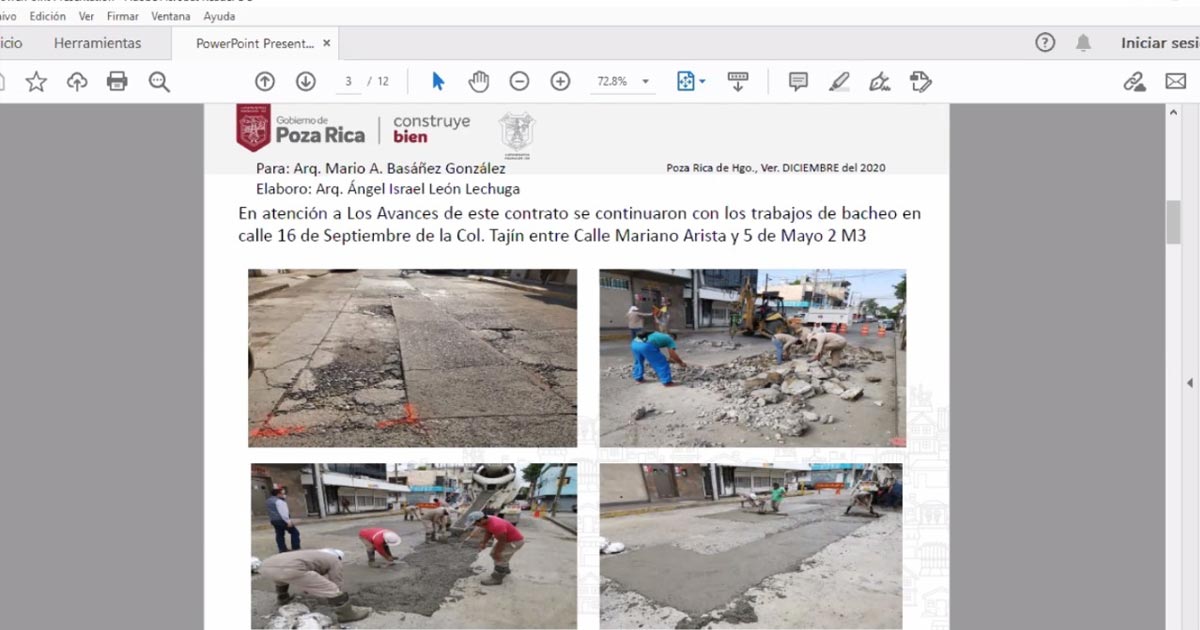This screenshot has width=1200, height=630.
Task: Go to the previous page
Action: click(265, 82)
